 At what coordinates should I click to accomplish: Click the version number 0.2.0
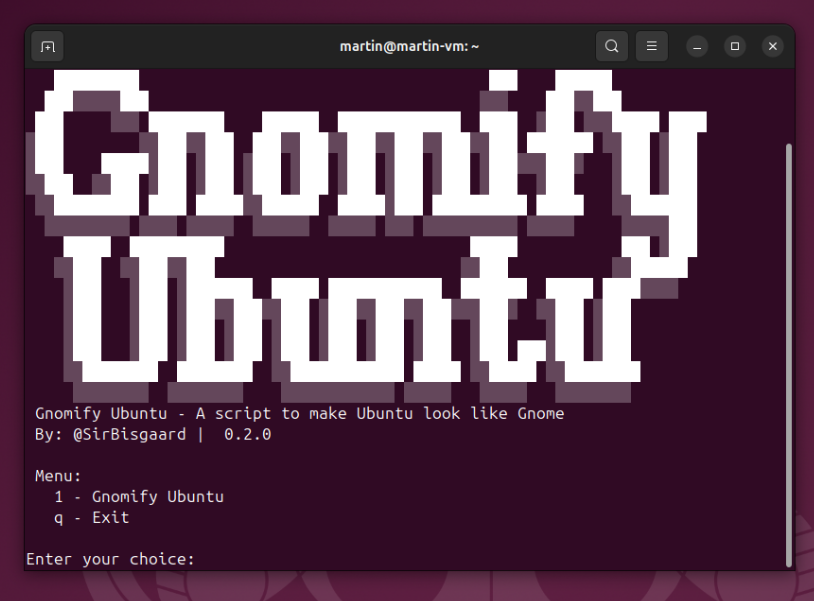(x=247, y=434)
